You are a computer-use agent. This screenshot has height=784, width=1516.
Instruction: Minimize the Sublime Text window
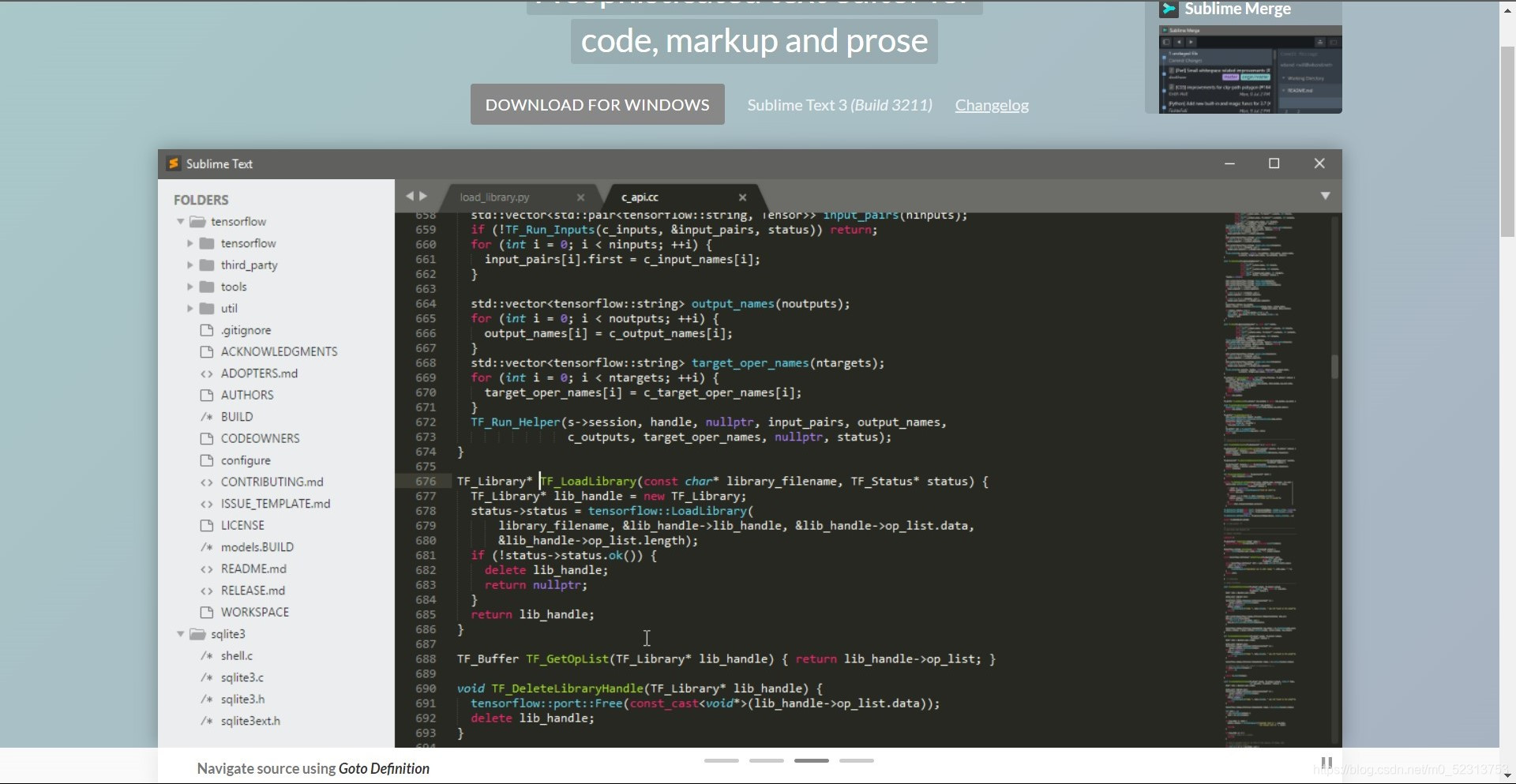tap(1229, 163)
